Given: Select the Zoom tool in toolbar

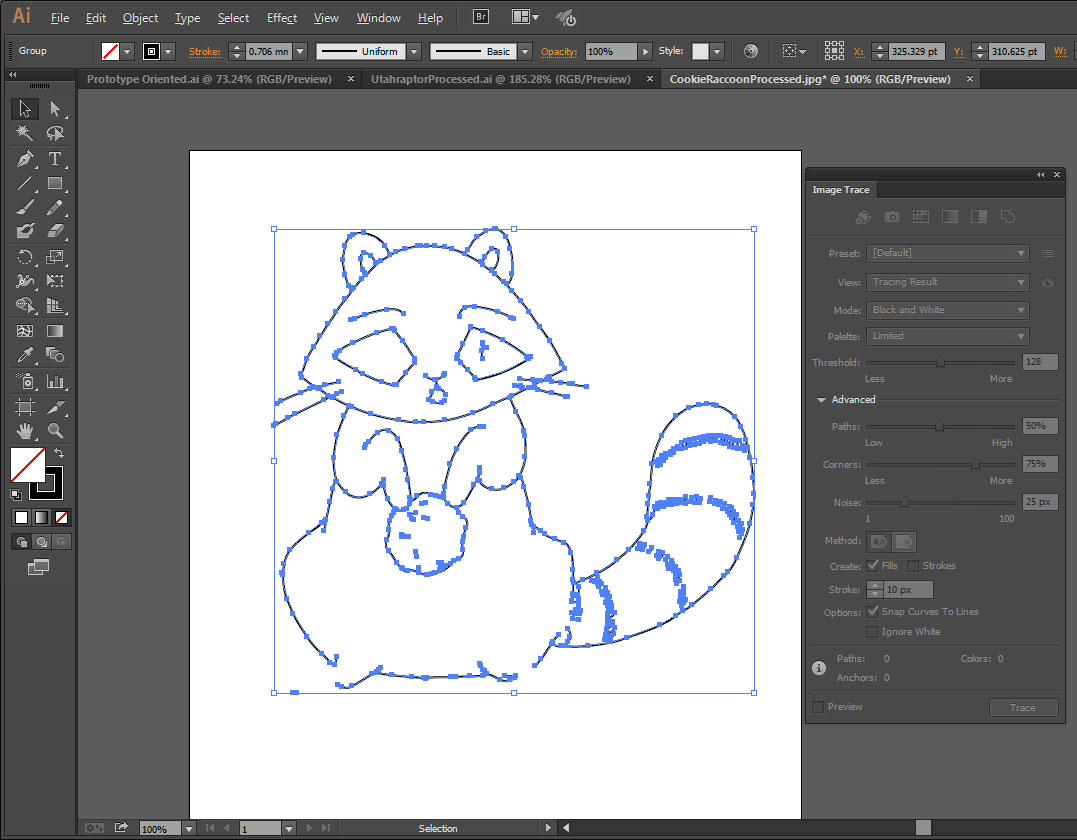Looking at the screenshot, I should pos(55,431).
